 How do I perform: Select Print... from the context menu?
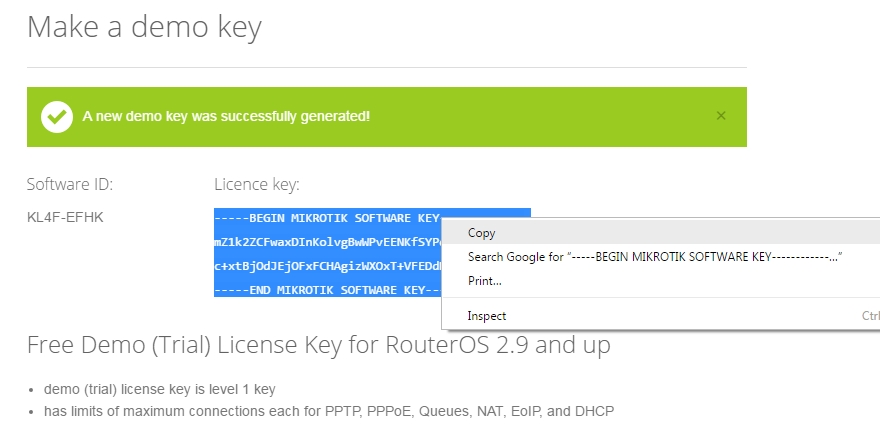point(485,281)
